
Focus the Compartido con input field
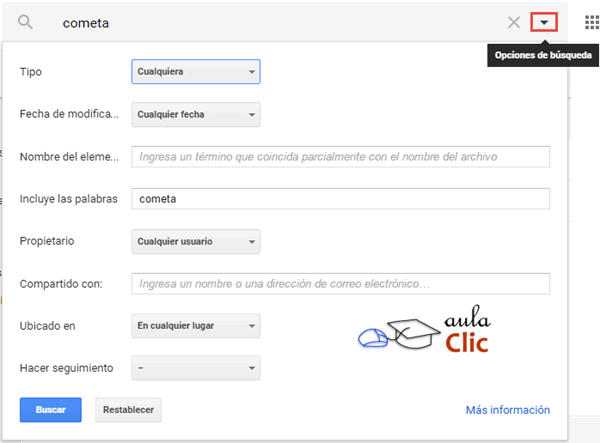point(341,284)
